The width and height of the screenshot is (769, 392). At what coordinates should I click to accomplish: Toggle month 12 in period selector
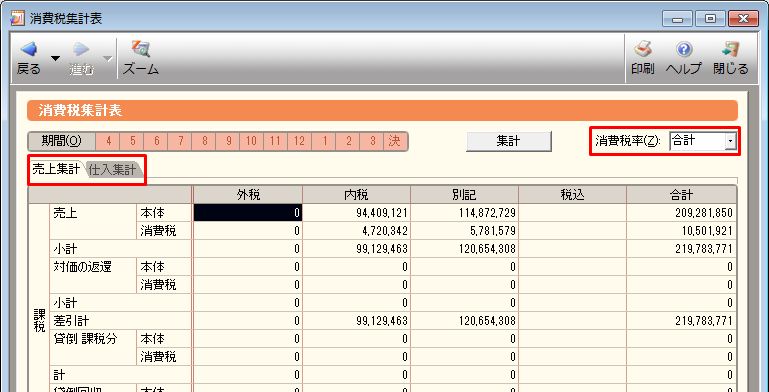coord(300,141)
